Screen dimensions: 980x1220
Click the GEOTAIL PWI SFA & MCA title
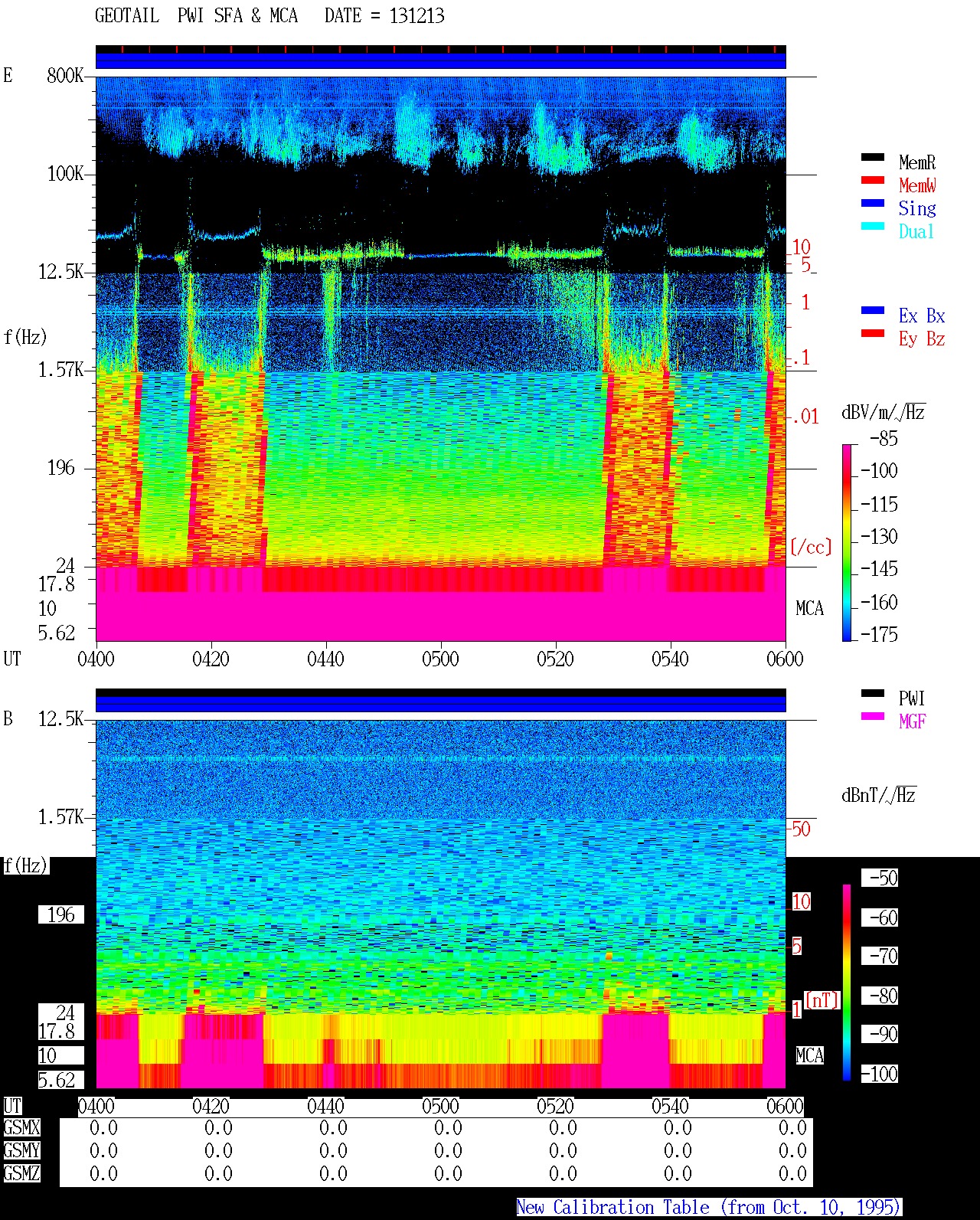pos(196,16)
